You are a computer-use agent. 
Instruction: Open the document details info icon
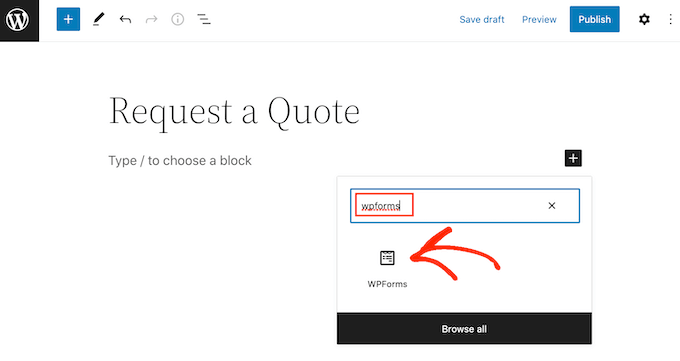click(177, 20)
